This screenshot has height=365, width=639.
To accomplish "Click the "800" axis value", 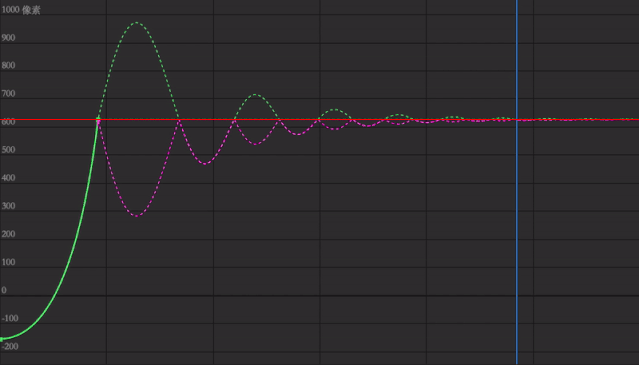I will pyautogui.click(x=9, y=66).
